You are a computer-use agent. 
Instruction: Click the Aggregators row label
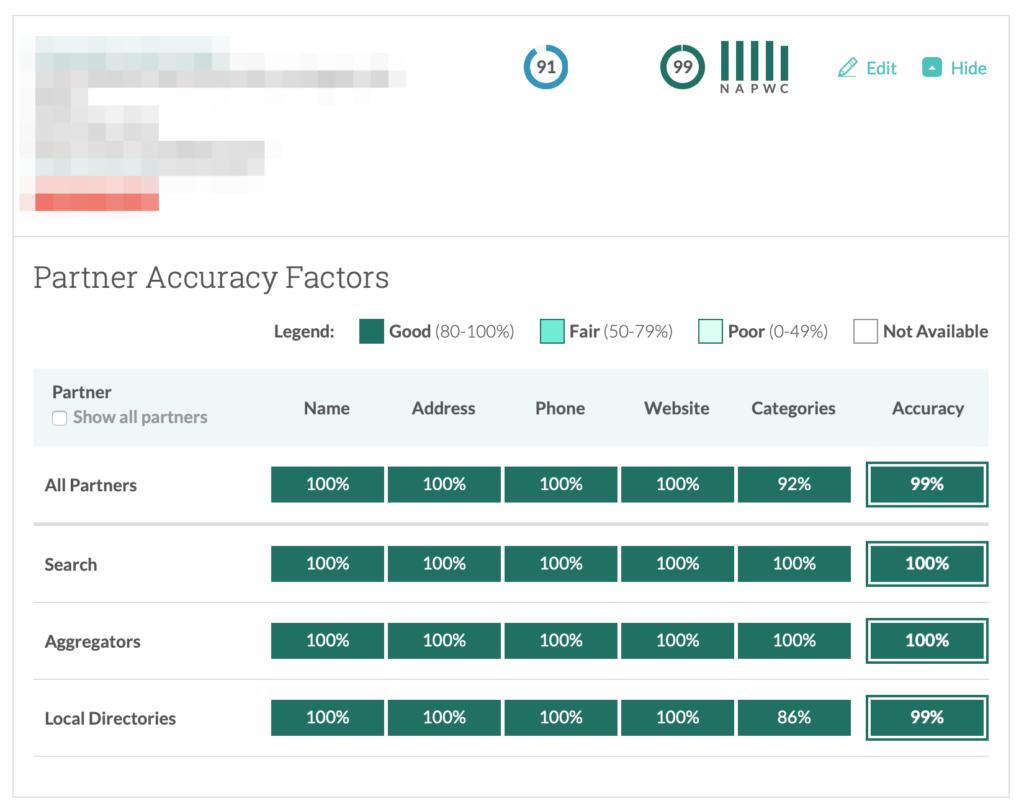[x=92, y=641]
